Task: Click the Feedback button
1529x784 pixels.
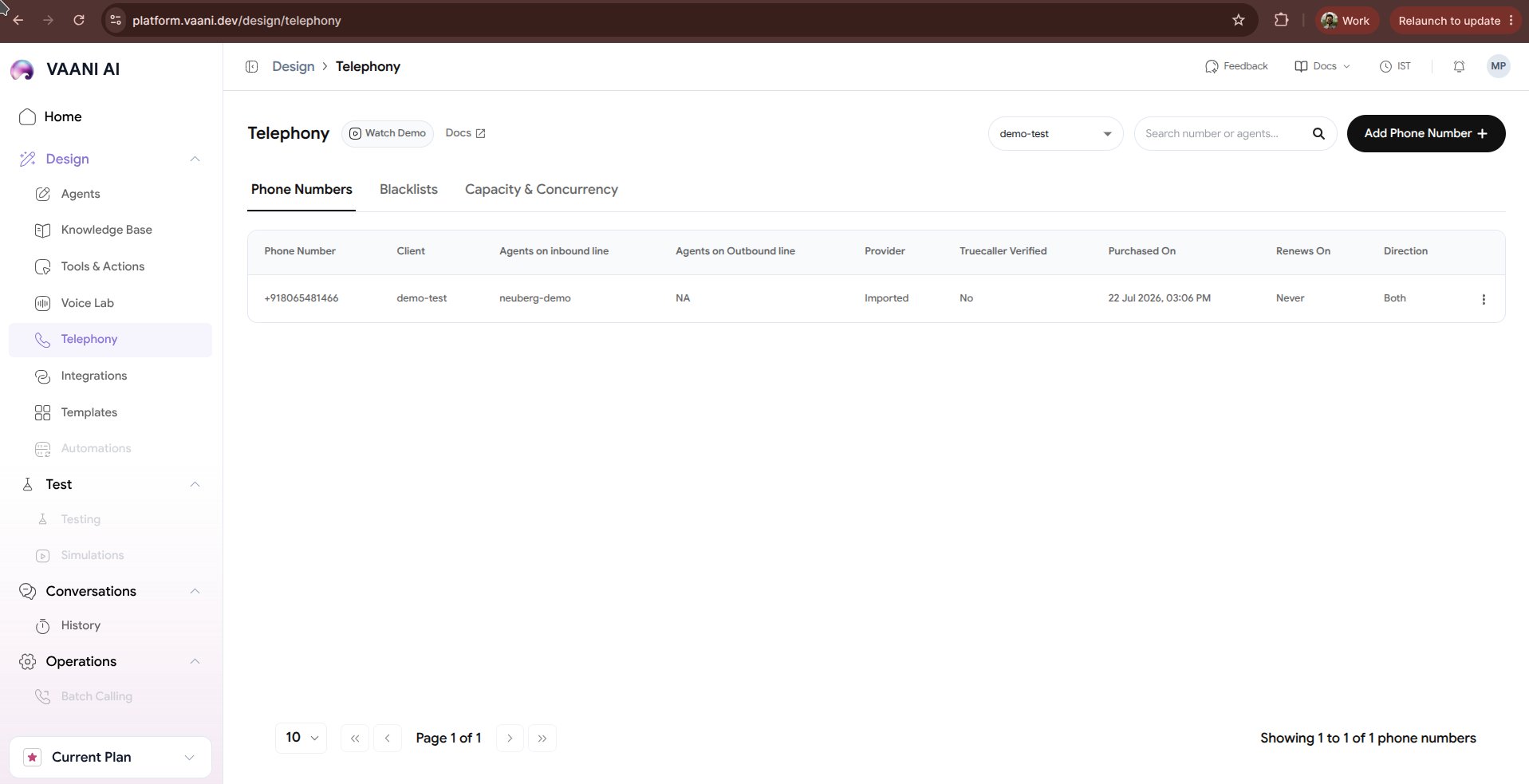Action: pos(1236,67)
